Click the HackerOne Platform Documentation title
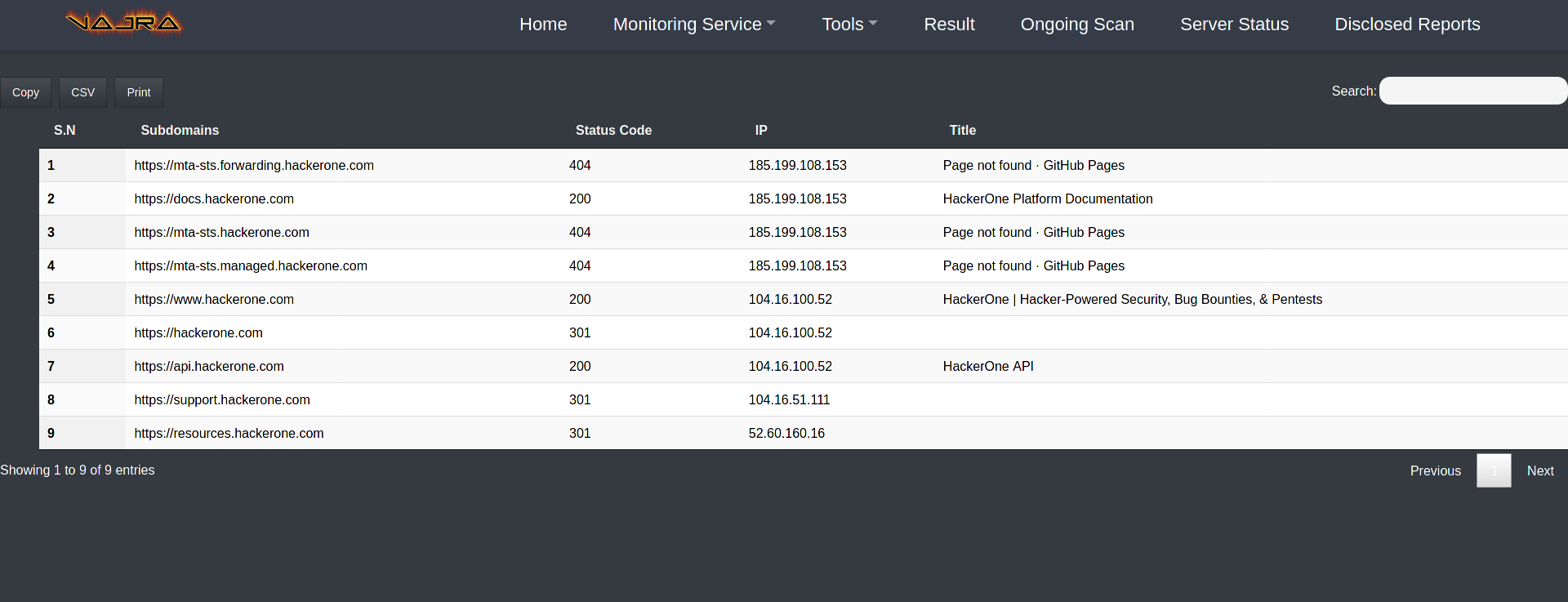 (1048, 198)
